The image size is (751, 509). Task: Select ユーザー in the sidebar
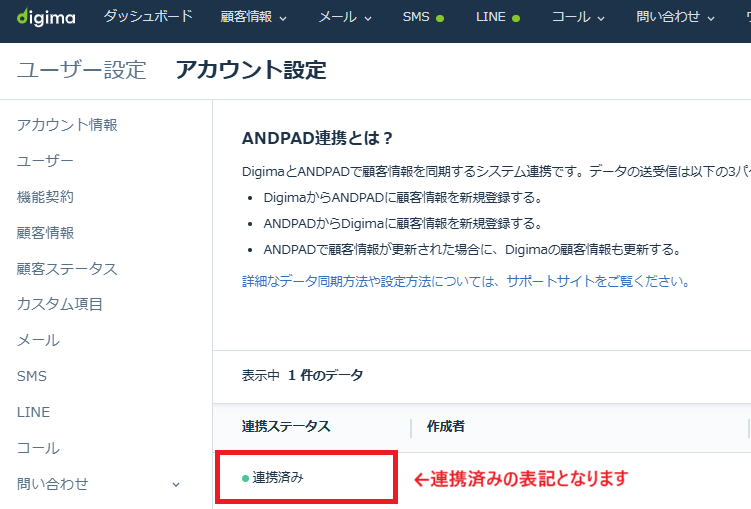[45, 160]
